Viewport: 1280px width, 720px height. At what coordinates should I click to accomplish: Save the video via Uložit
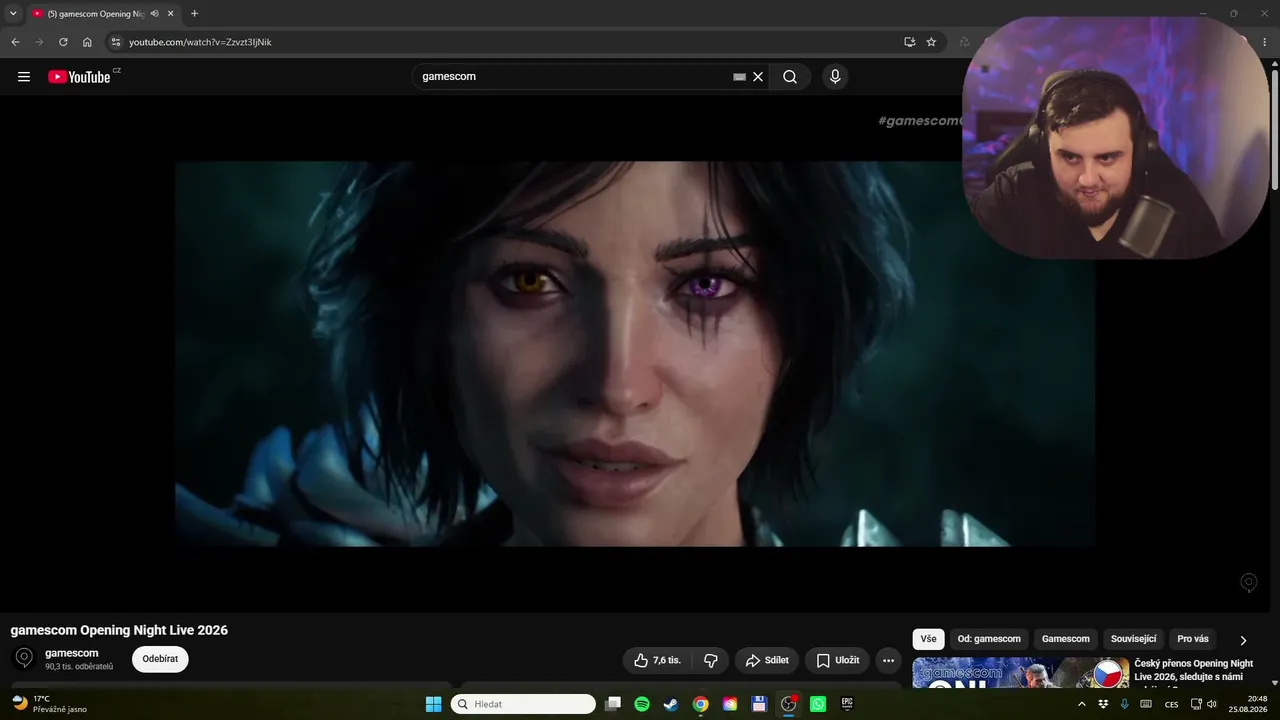[837, 660]
